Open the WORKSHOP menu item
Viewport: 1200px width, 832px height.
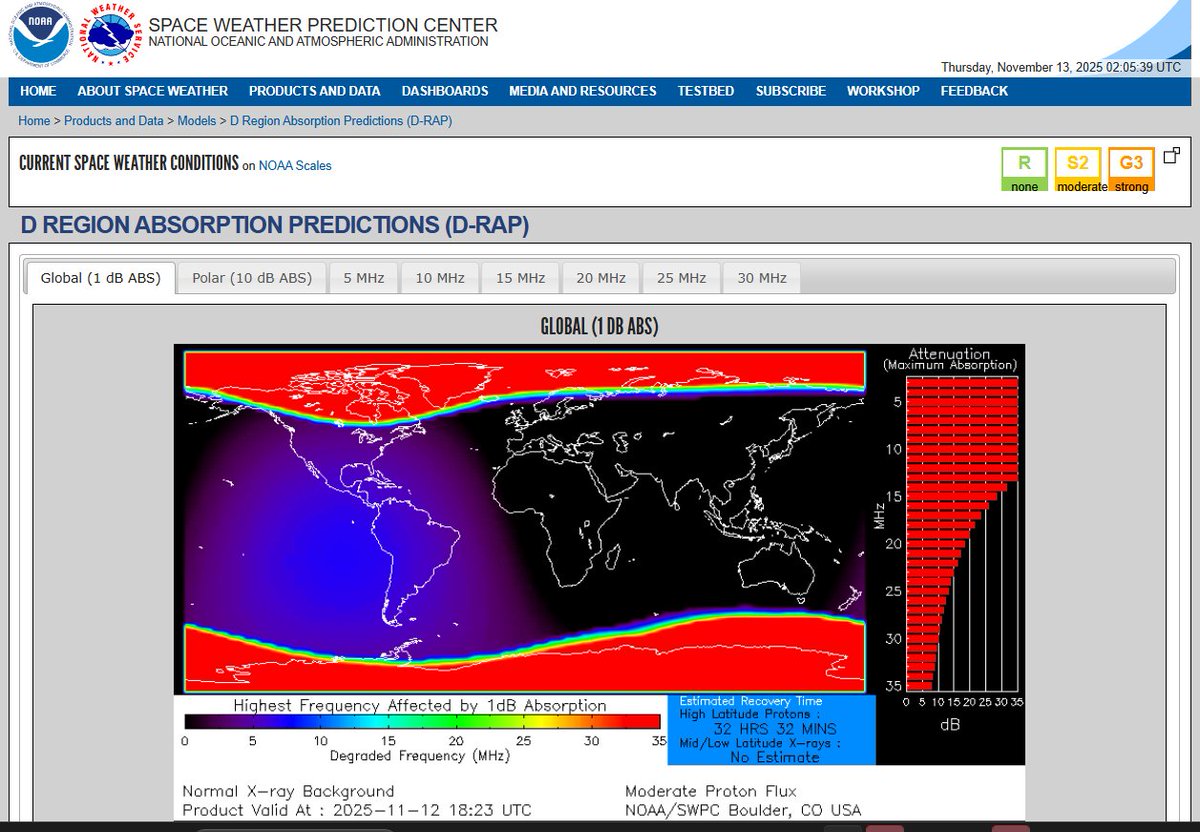click(x=883, y=91)
